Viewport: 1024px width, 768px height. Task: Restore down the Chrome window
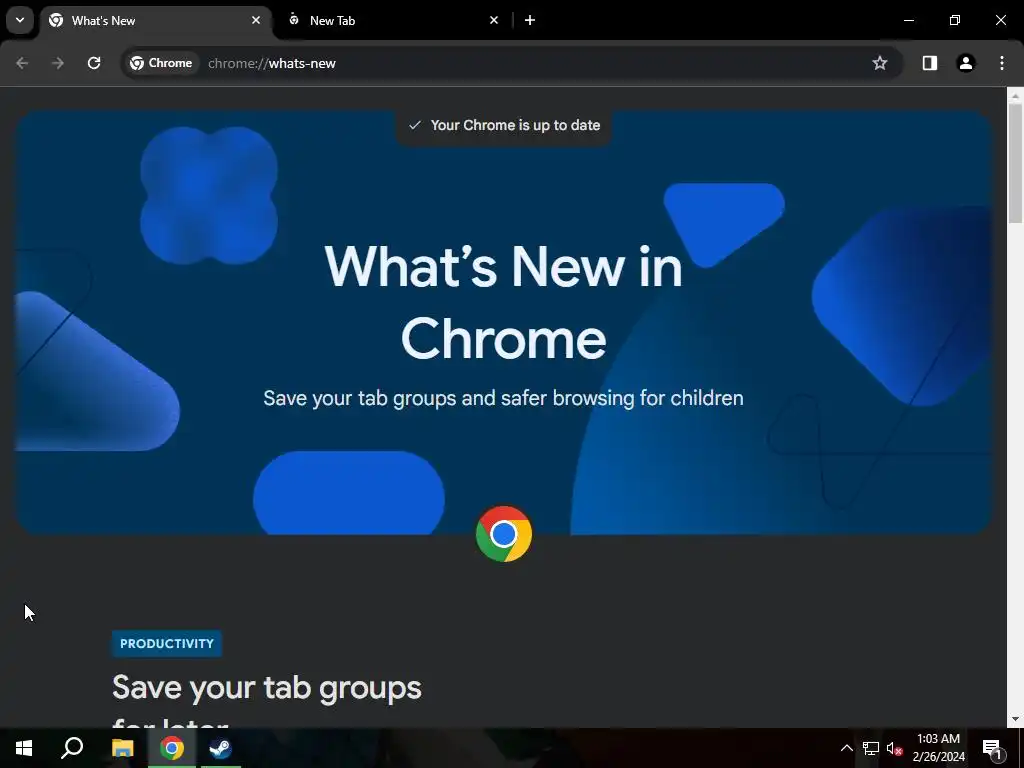955,20
